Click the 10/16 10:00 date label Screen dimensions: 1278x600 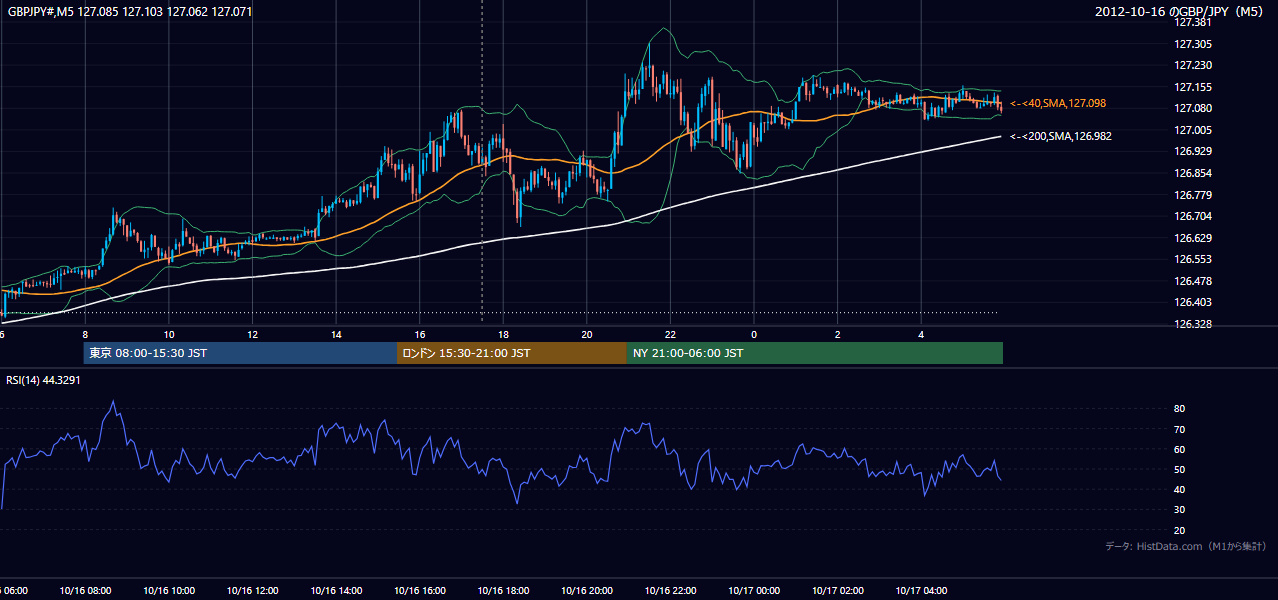pyautogui.click(x=169, y=591)
